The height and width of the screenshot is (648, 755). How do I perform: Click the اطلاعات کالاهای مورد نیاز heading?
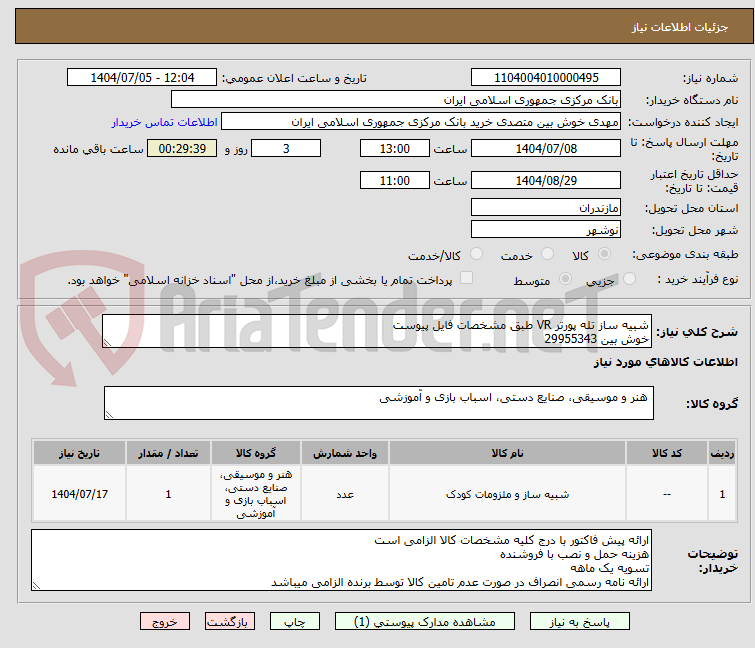pos(665,363)
